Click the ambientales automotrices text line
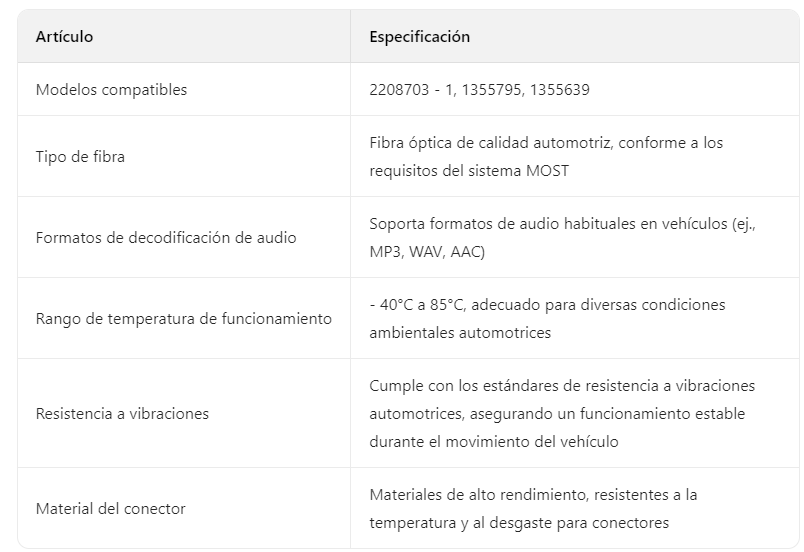This screenshot has width=804, height=552. tap(459, 333)
